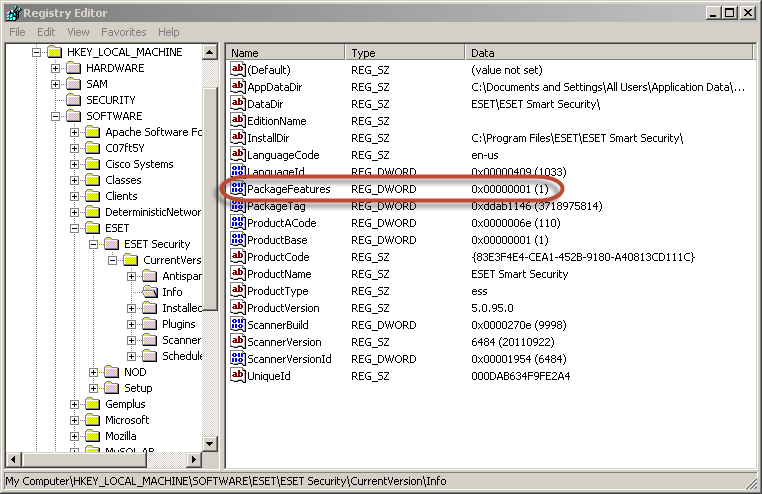Click the tree pane scroll left arrow
The image size is (762, 494).
tap(14, 459)
